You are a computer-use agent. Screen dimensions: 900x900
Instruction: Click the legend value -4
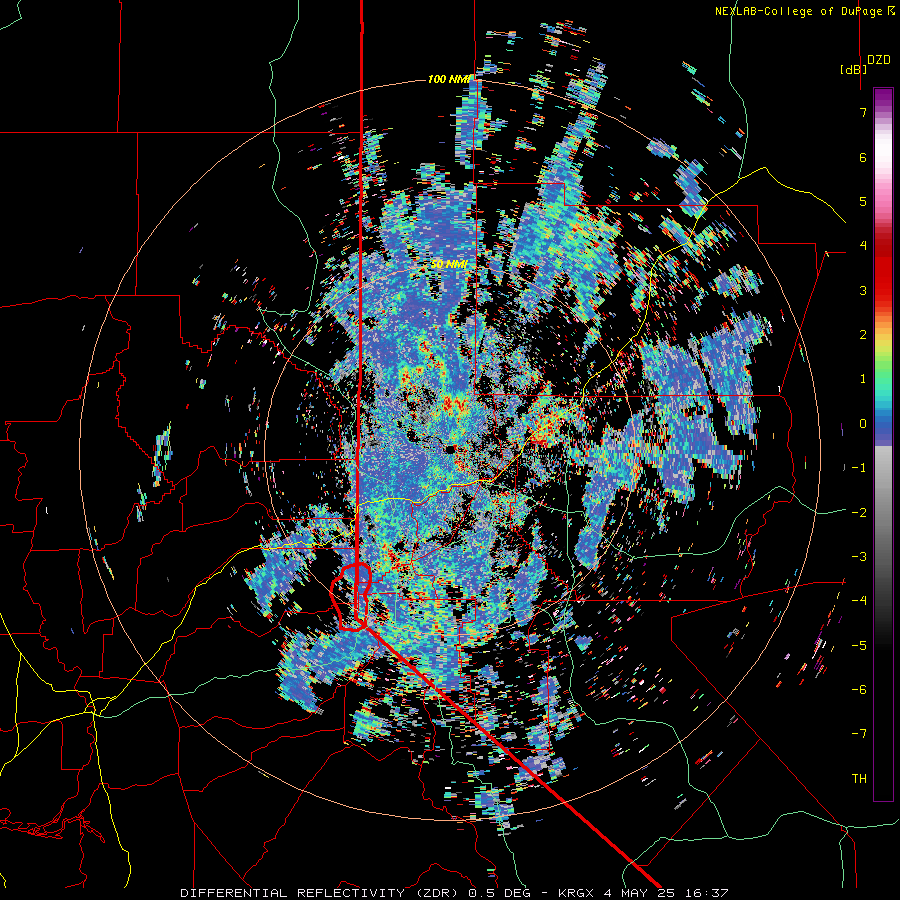pos(859,600)
